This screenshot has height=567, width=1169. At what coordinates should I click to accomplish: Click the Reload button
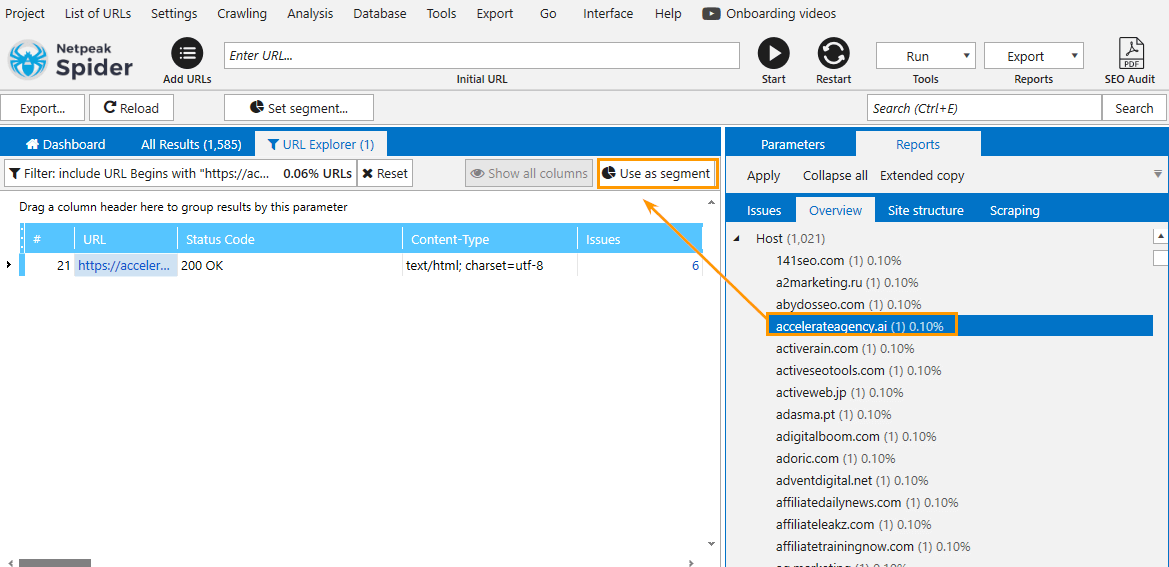coord(131,108)
